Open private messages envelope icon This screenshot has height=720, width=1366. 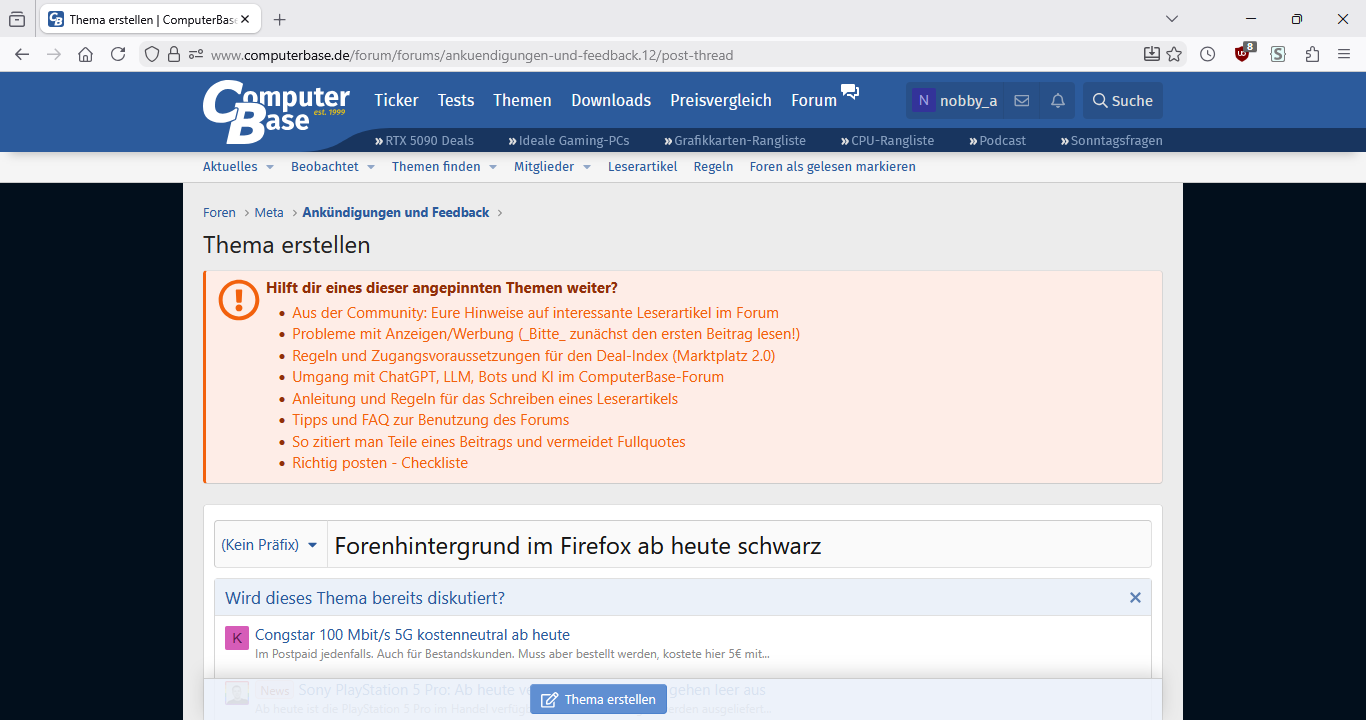(1022, 101)
